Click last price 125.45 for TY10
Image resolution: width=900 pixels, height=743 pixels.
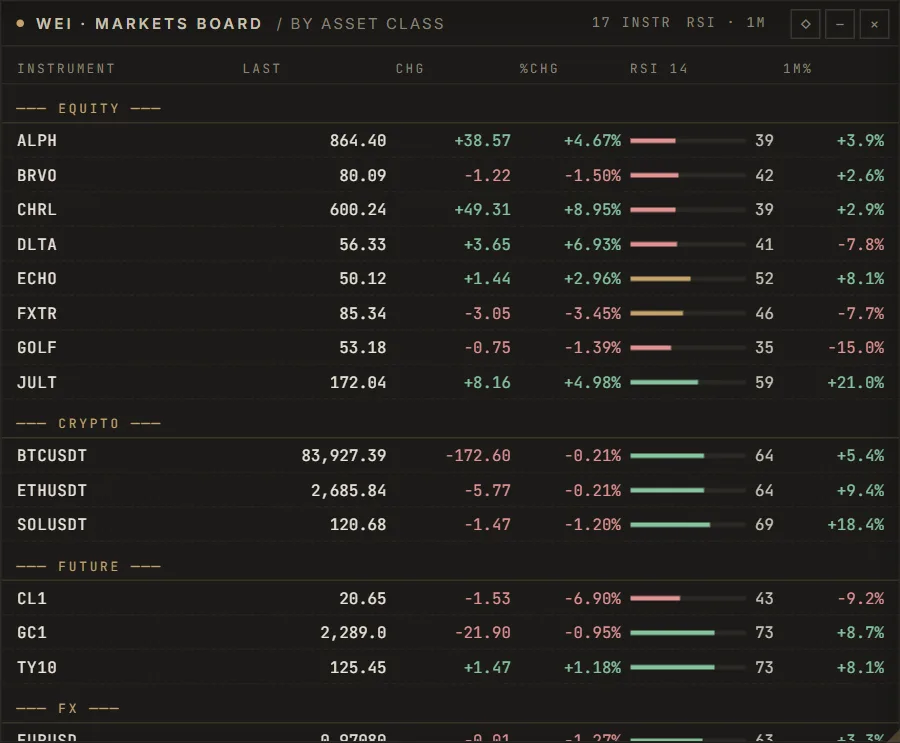coord(358,668)
